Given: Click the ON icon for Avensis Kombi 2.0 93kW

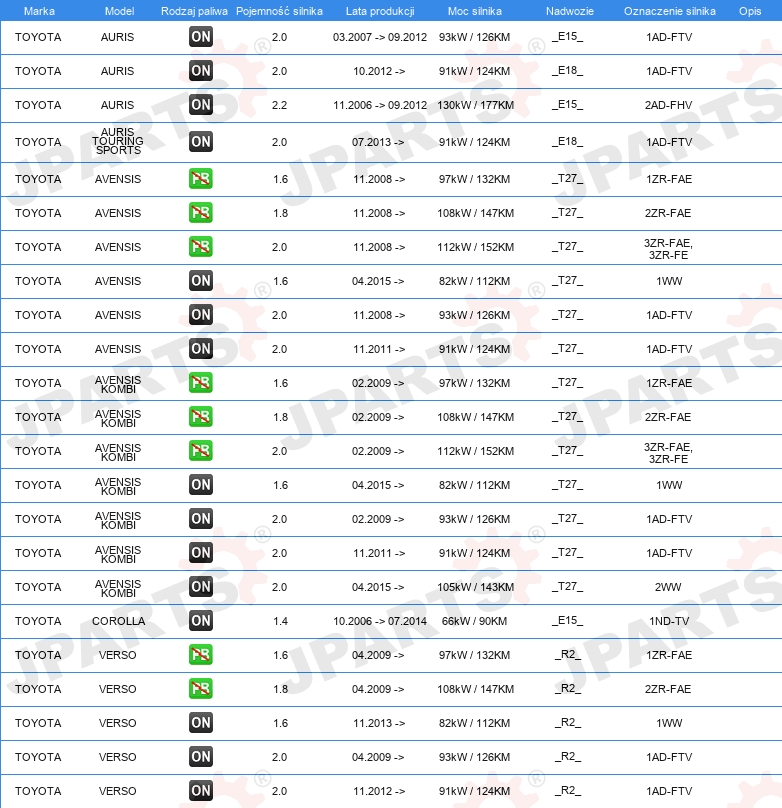Looking at the screenshot, I should point(201,519).
